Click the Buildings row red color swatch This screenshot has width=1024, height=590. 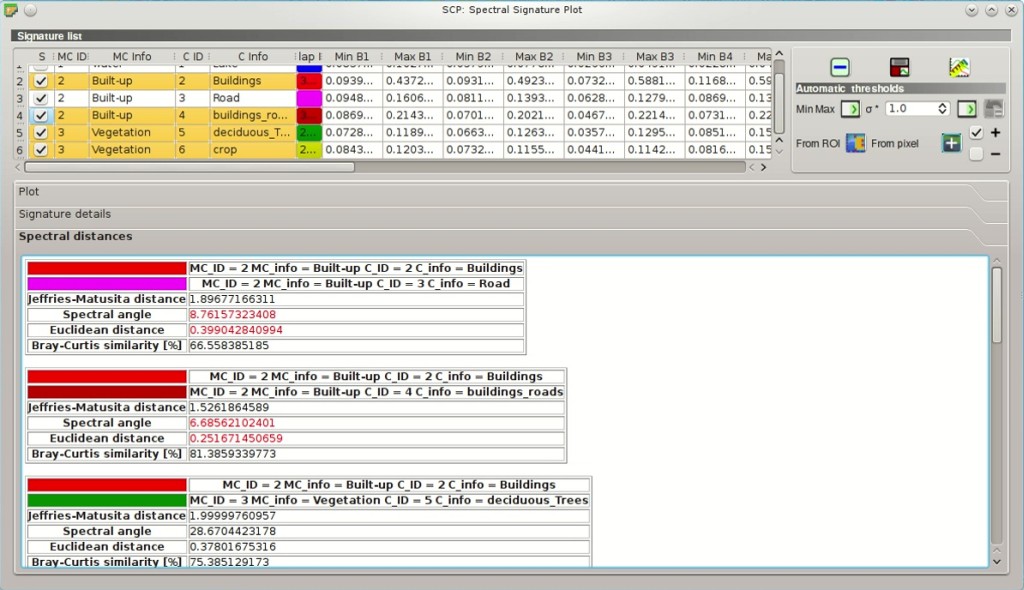[x=309, y=81]
